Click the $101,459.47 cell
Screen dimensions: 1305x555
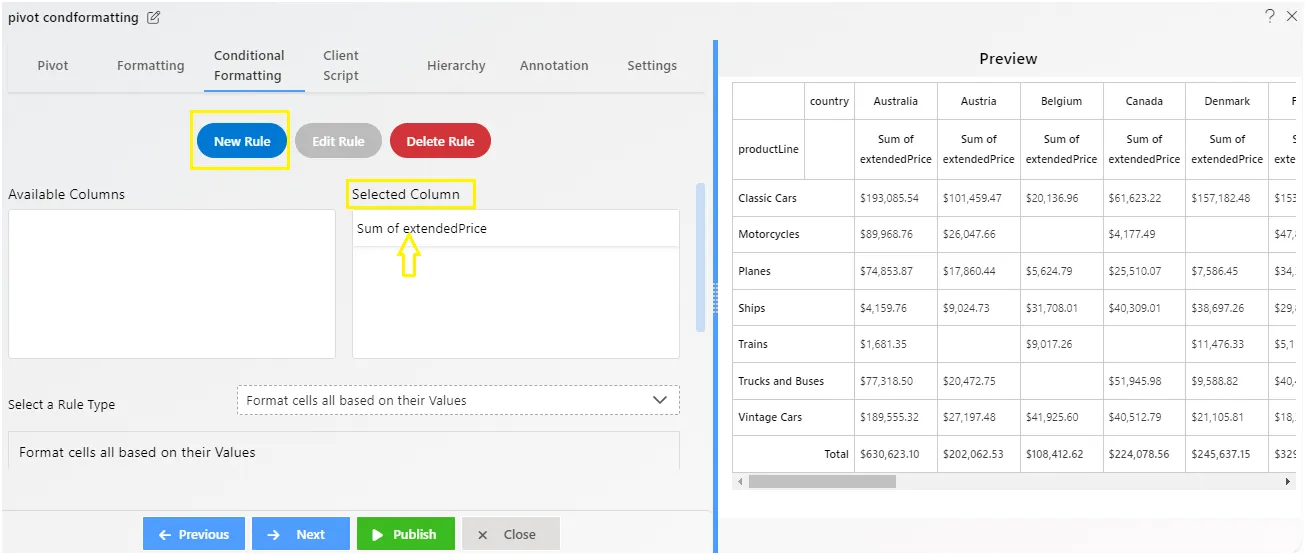(x=978, y=198)
